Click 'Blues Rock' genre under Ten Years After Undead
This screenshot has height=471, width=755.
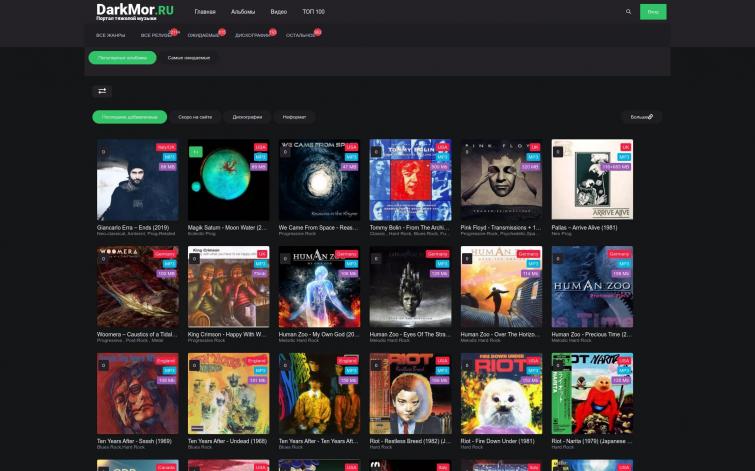pos(199,447)
